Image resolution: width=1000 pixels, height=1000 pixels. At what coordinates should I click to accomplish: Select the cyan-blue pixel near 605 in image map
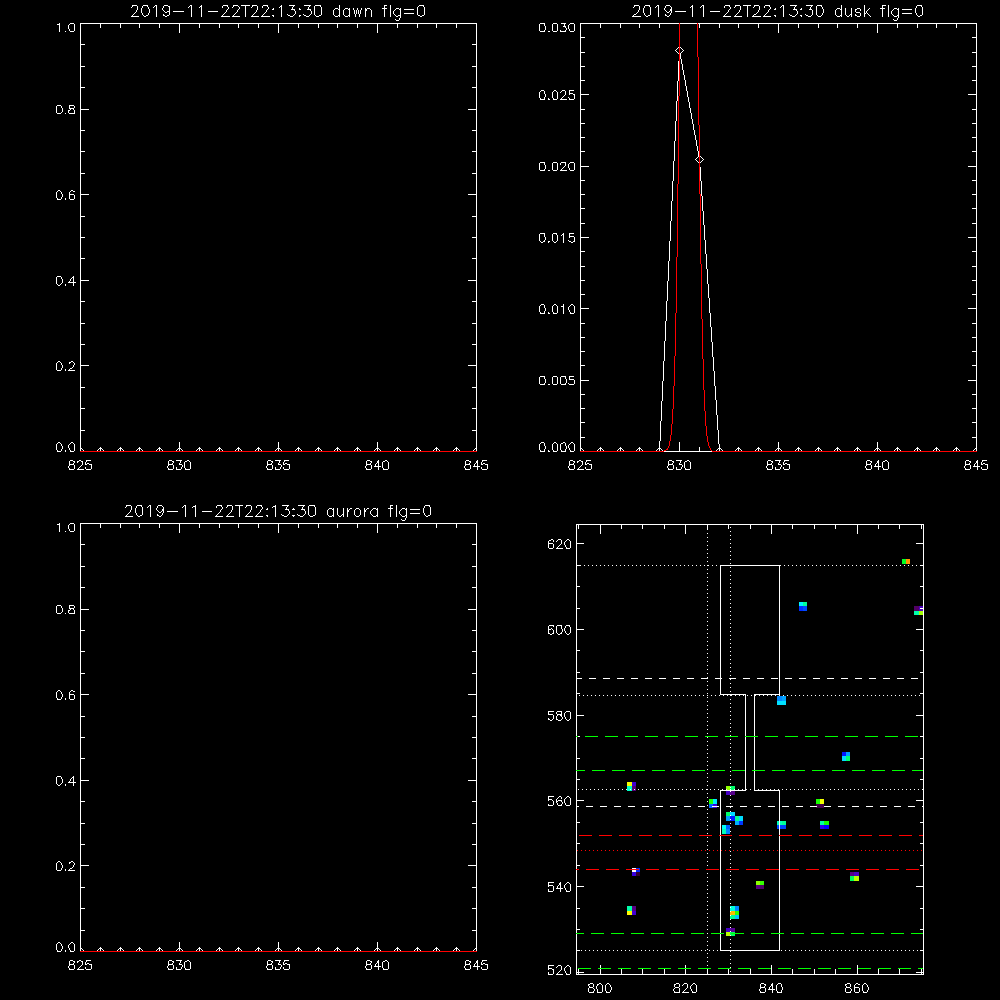[803, 606]
